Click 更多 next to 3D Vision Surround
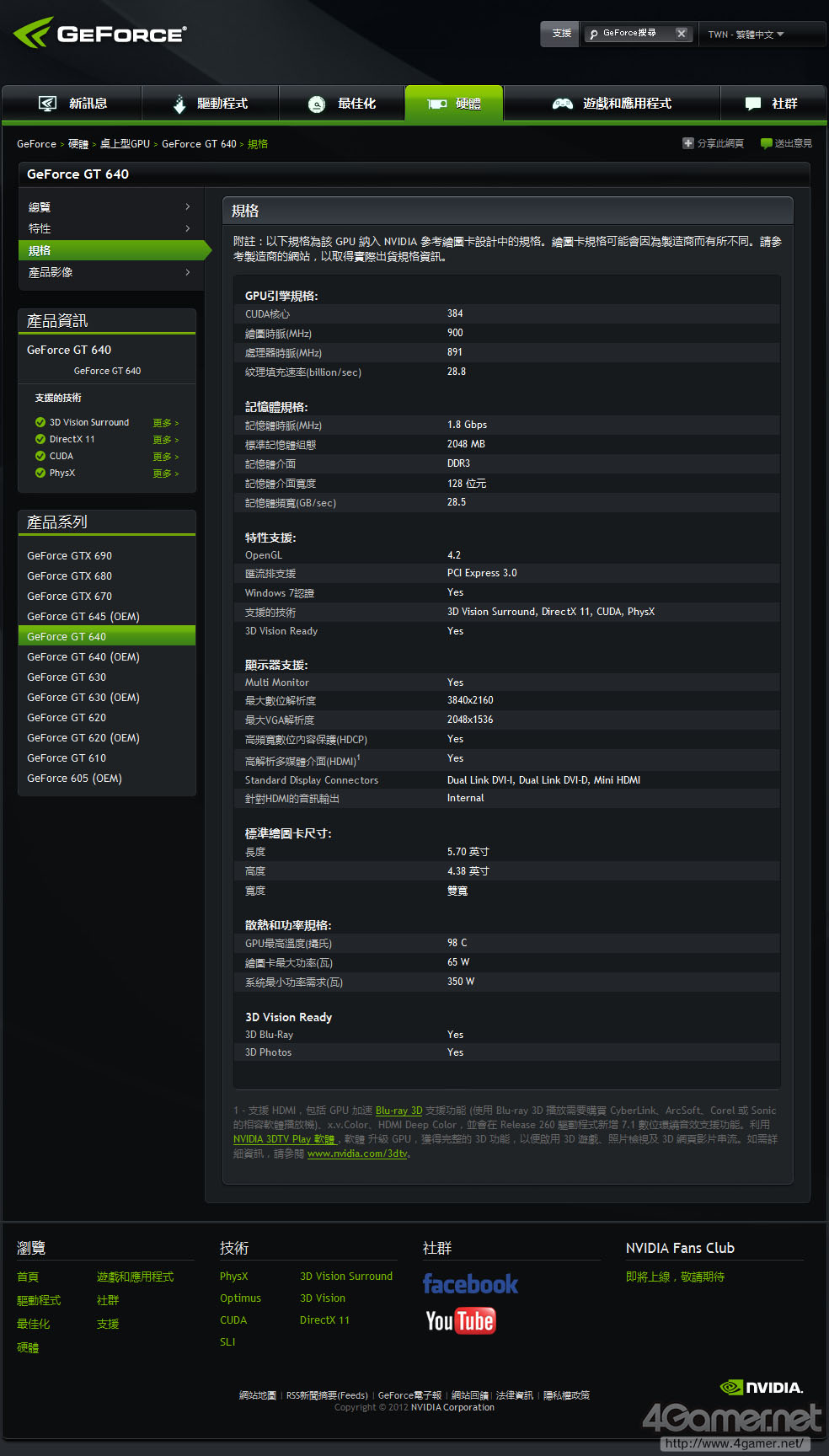 pyautogui.click(x=166, y=423)
